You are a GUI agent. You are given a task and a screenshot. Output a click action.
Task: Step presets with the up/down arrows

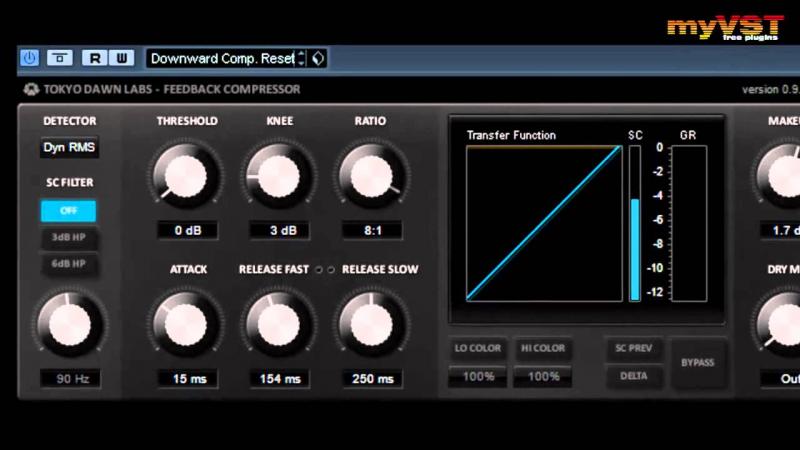302,58
